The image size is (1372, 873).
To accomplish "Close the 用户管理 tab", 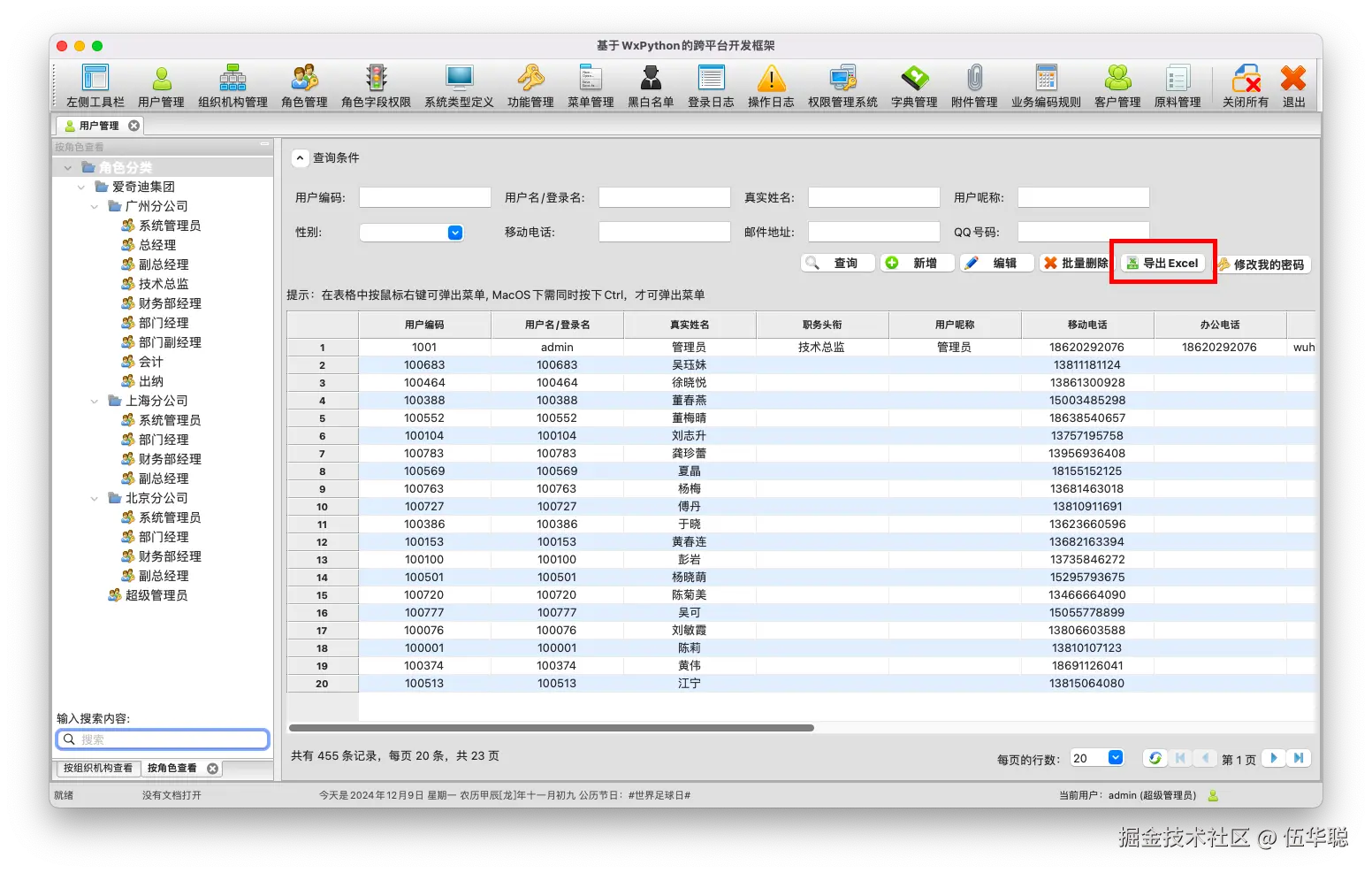I will 133,126.
